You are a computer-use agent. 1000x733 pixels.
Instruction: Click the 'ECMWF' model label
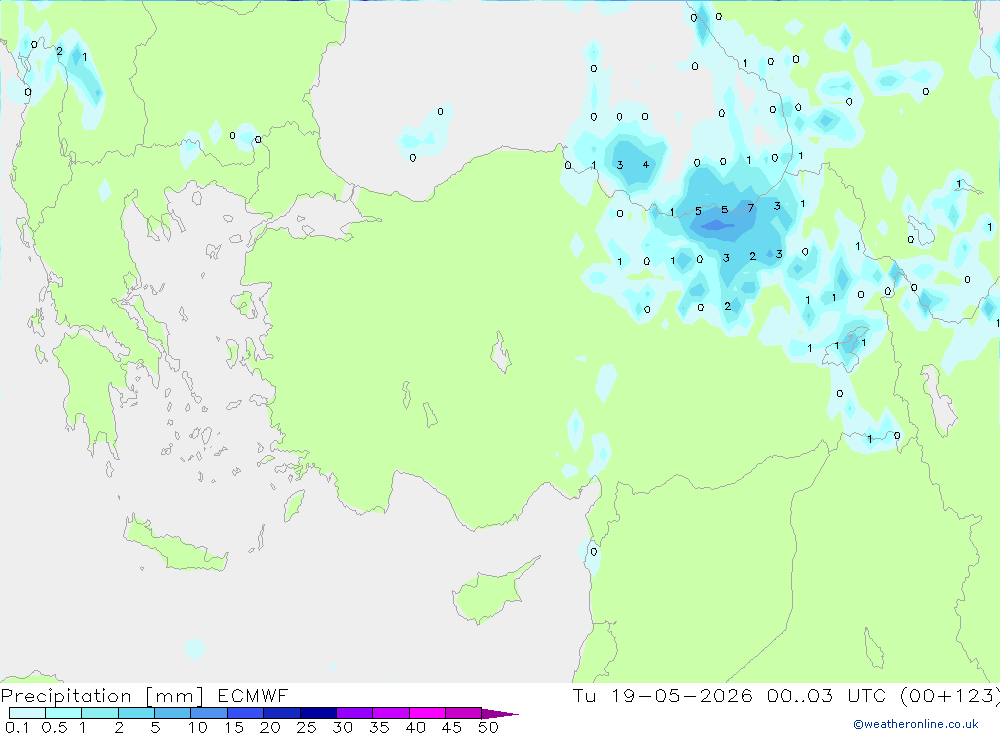(253, 695)
